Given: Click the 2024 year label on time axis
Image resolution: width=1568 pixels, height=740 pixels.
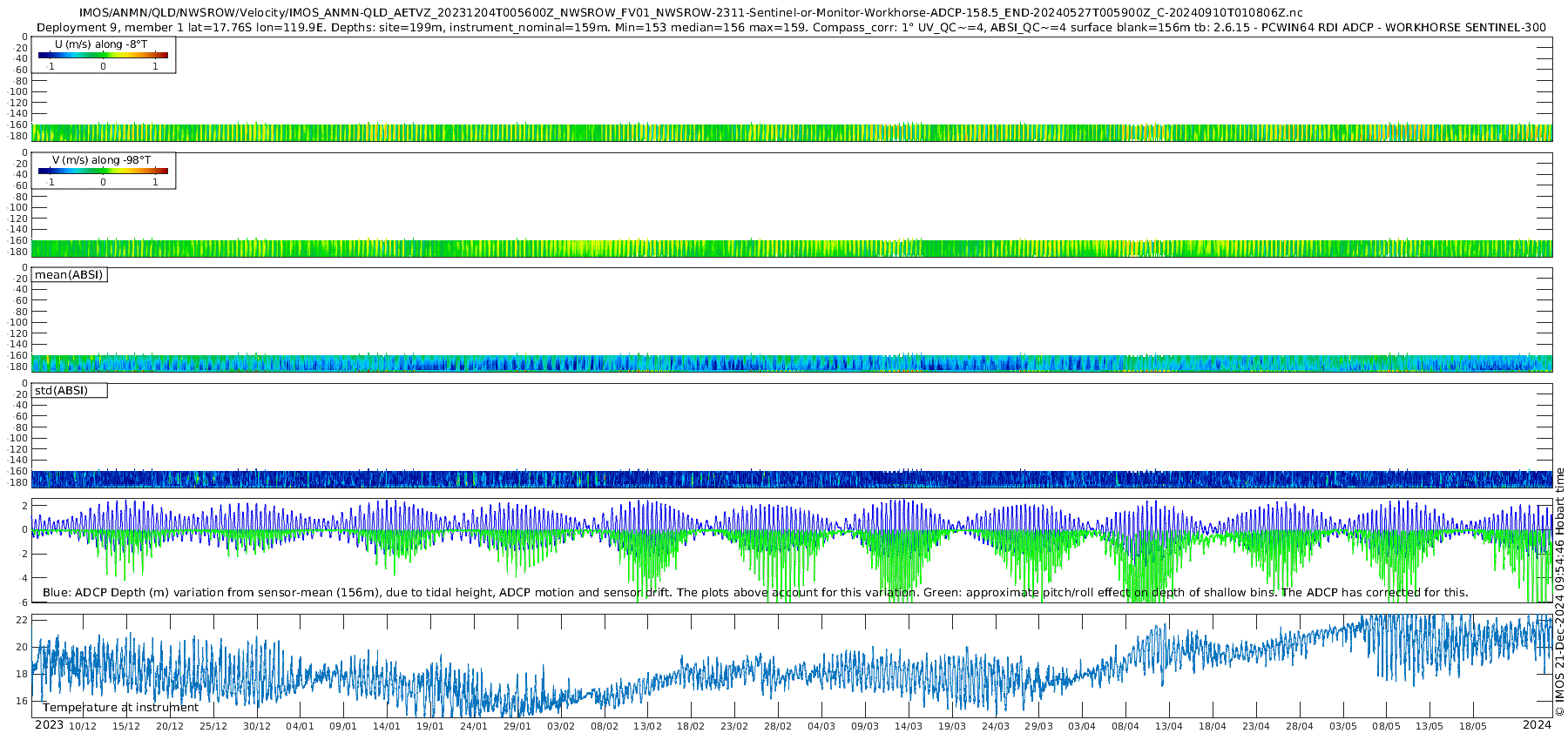Looking at the screenshot, I should [1537, 725].
